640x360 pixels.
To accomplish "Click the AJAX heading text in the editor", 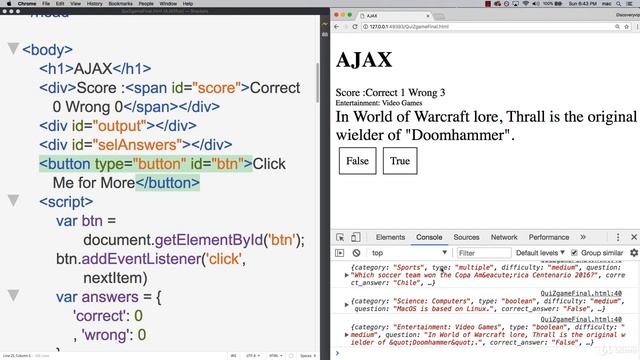I will coord(93,69).
